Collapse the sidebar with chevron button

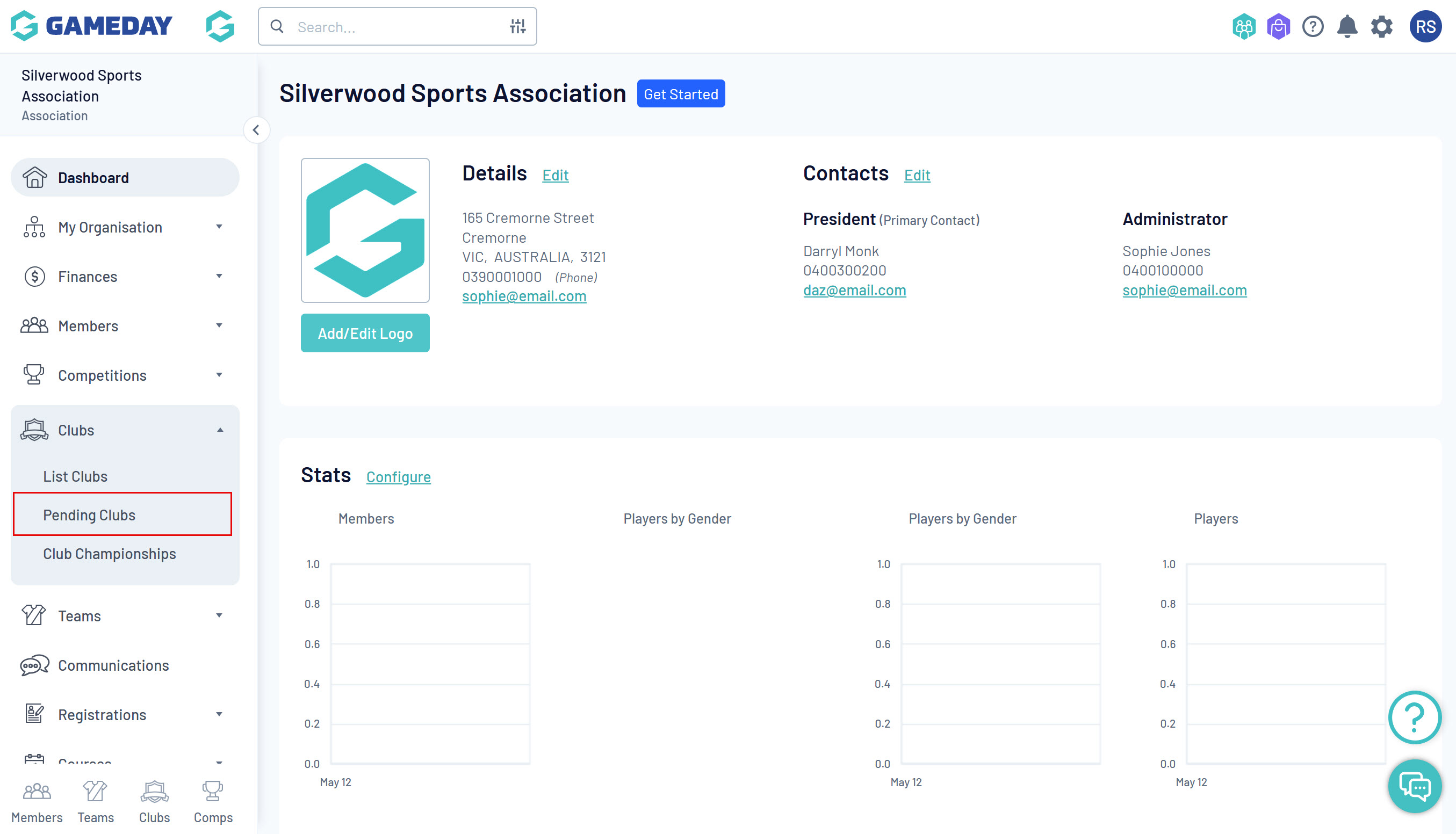click(256, 130)
